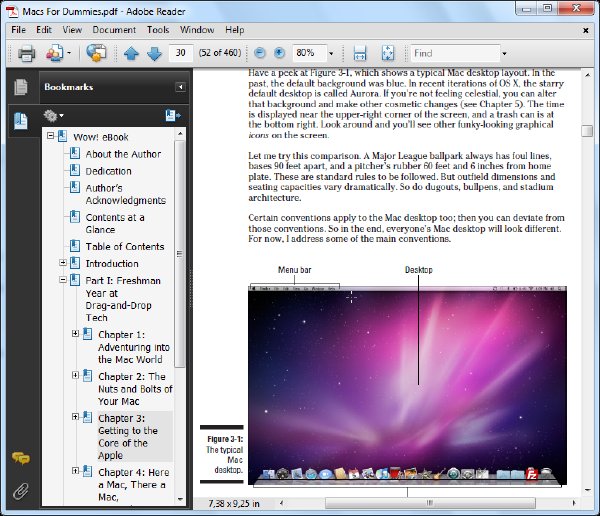The image size is (600, 516).
Task: Click the globe web conference icon
Action: click(x=96, y=53)
